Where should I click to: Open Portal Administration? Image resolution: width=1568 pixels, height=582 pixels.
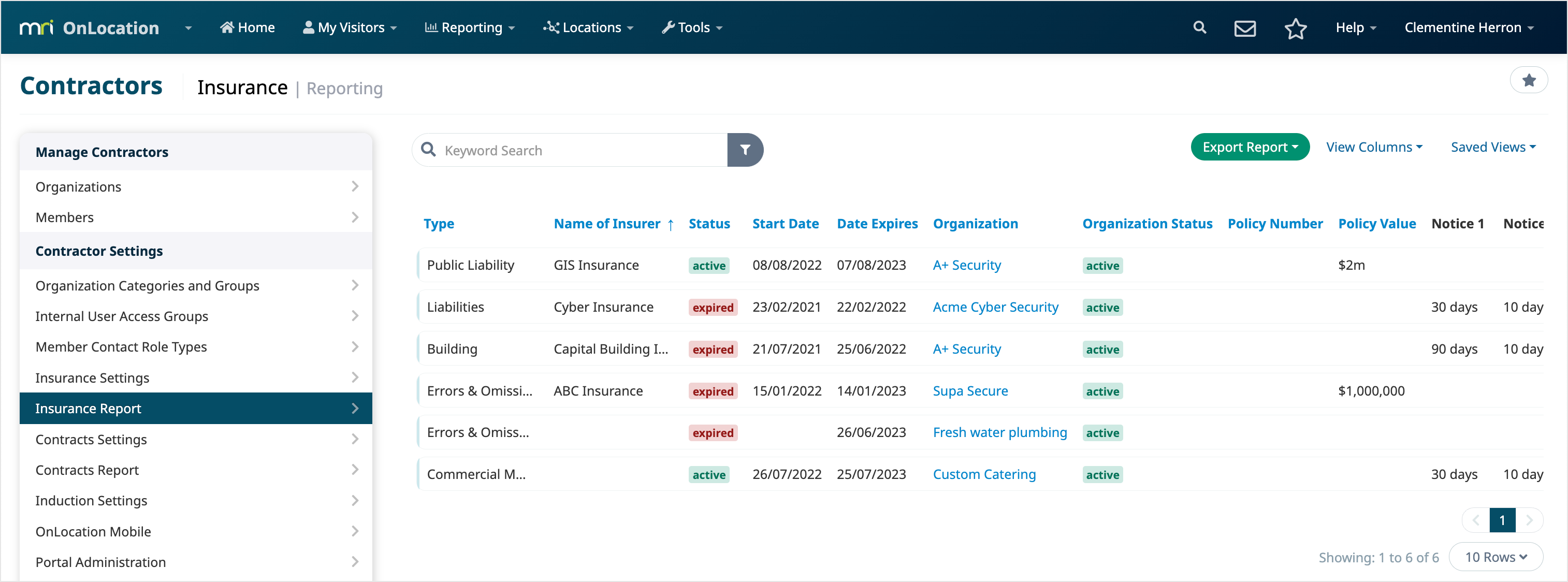(196, 561)
